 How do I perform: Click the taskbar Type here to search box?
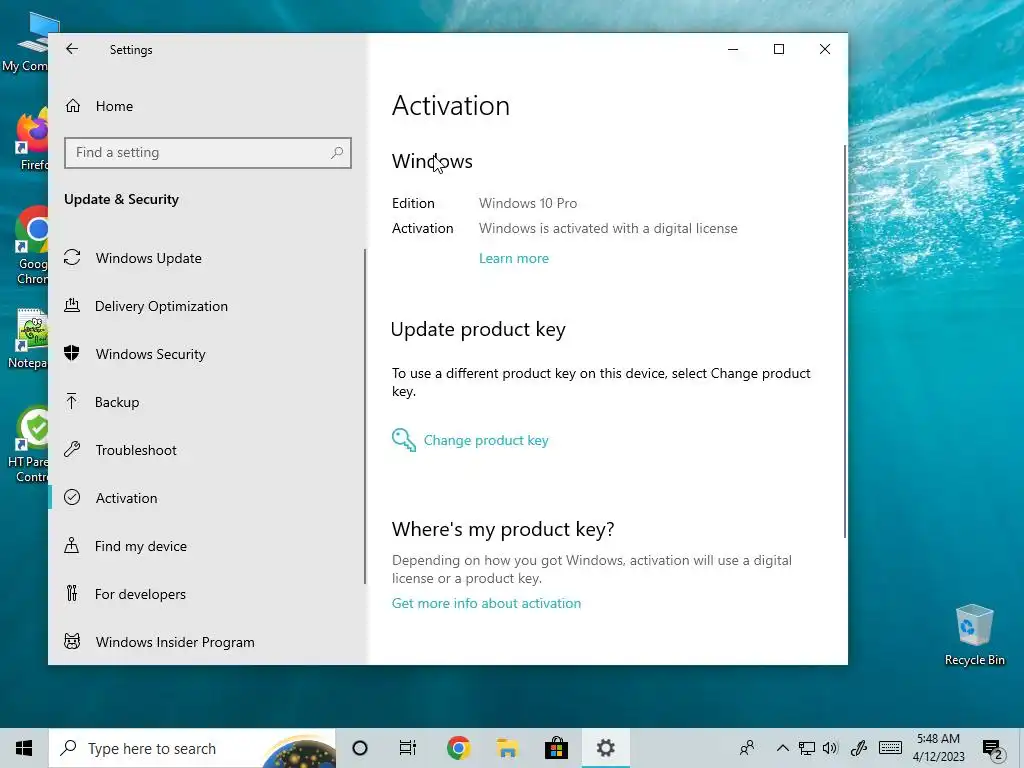[x=192, y=748]
